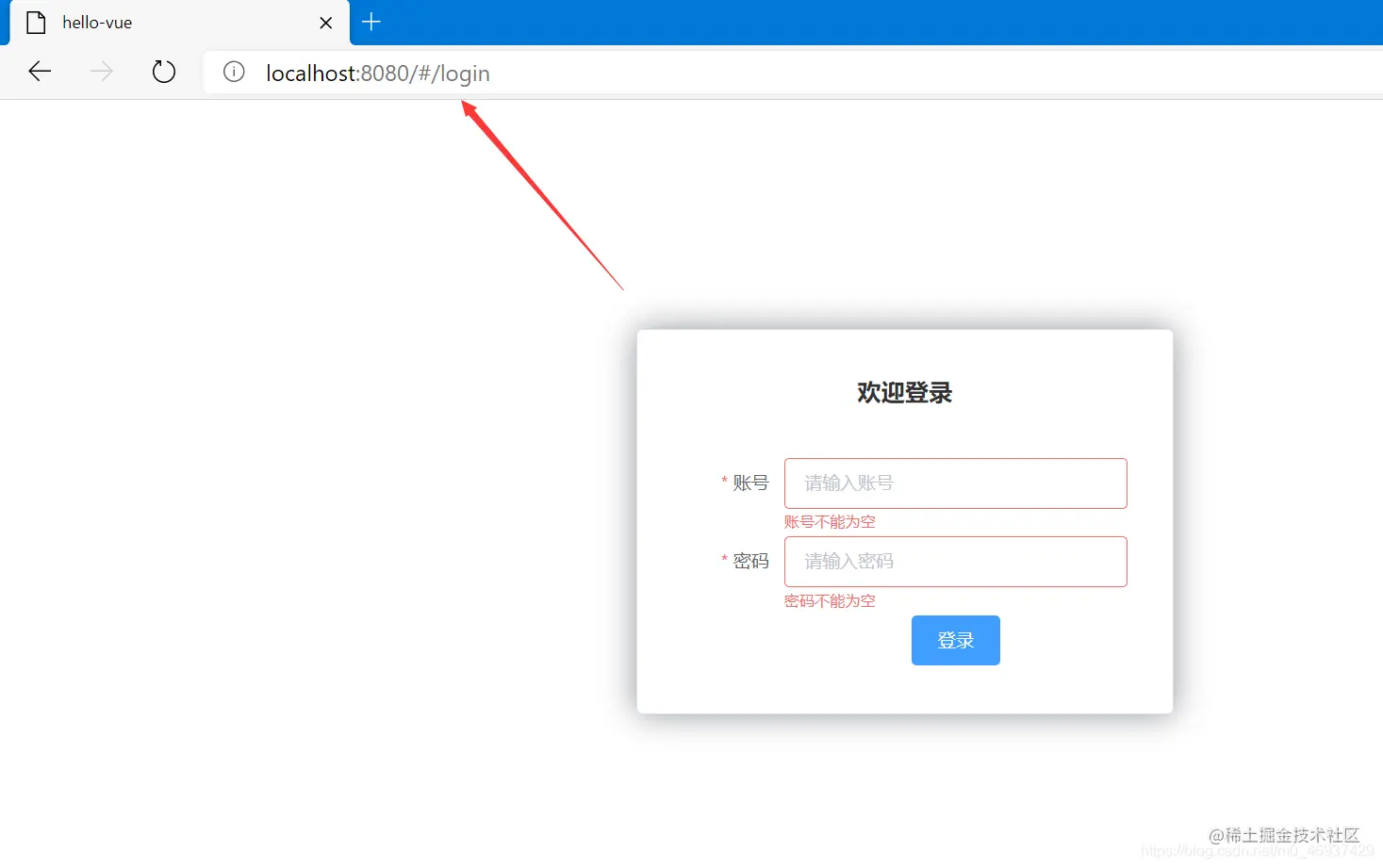Click the browser back navigation arrow
This screenshot has height=868, width=1383.
pos(39,71)
